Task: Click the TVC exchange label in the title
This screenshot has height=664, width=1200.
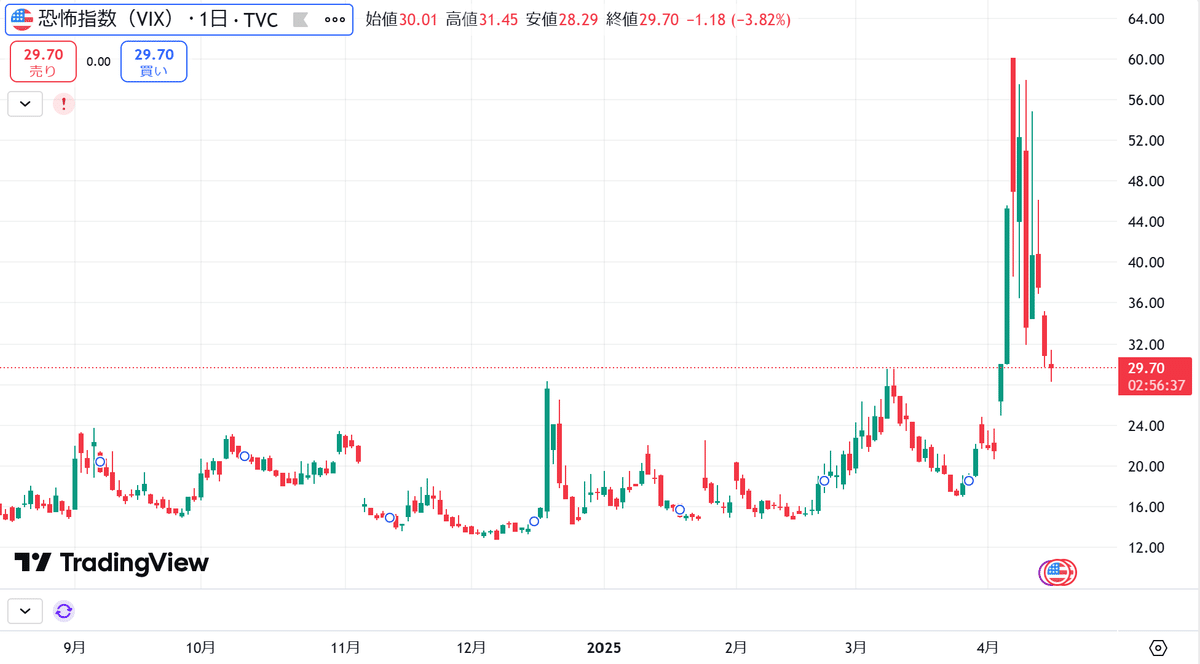Action: (x=262, y=20)
